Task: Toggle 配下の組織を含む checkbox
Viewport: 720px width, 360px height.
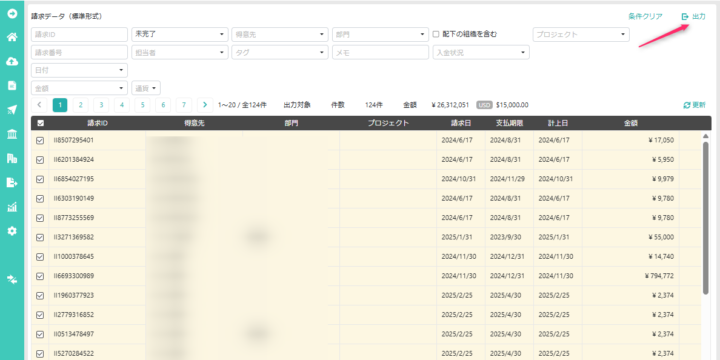Action: (x=436, y=34)
